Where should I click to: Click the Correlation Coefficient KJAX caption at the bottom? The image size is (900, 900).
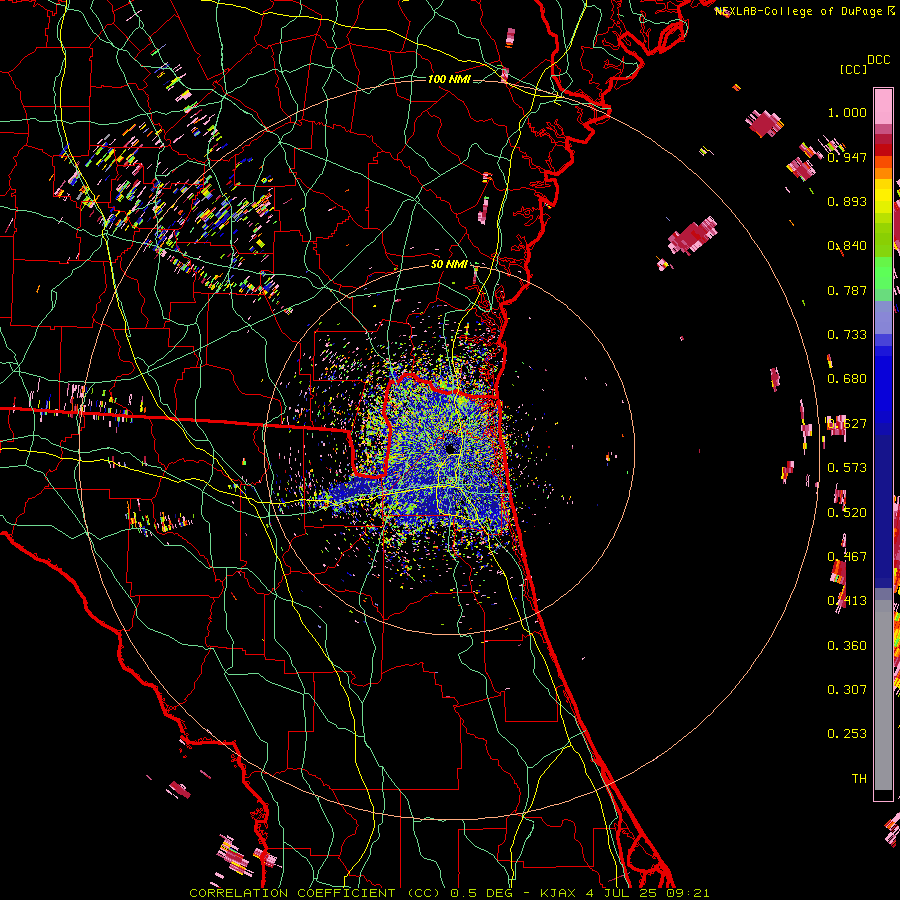click(x=449, y=893)
